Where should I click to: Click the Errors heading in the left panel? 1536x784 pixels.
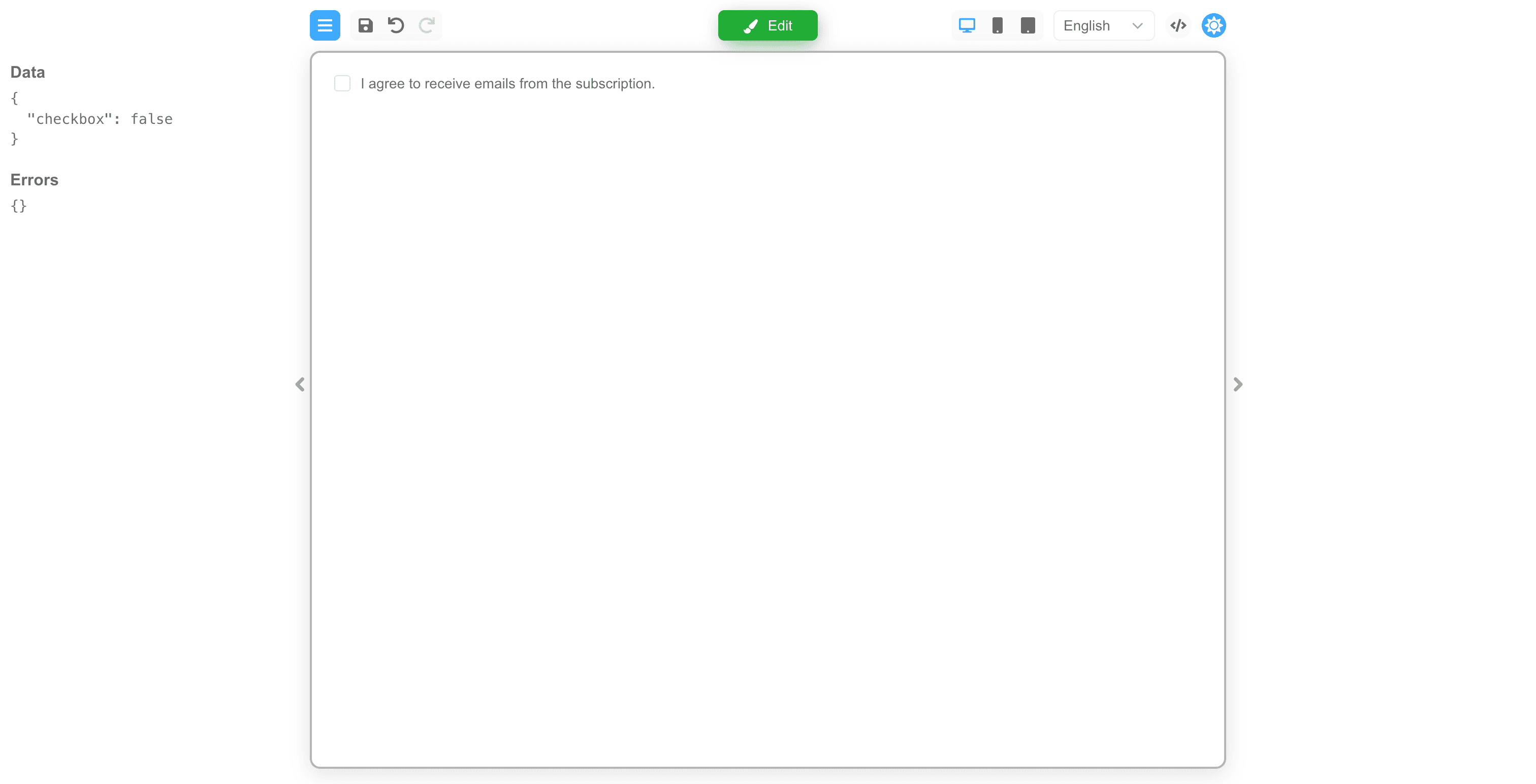pos(34,180)
